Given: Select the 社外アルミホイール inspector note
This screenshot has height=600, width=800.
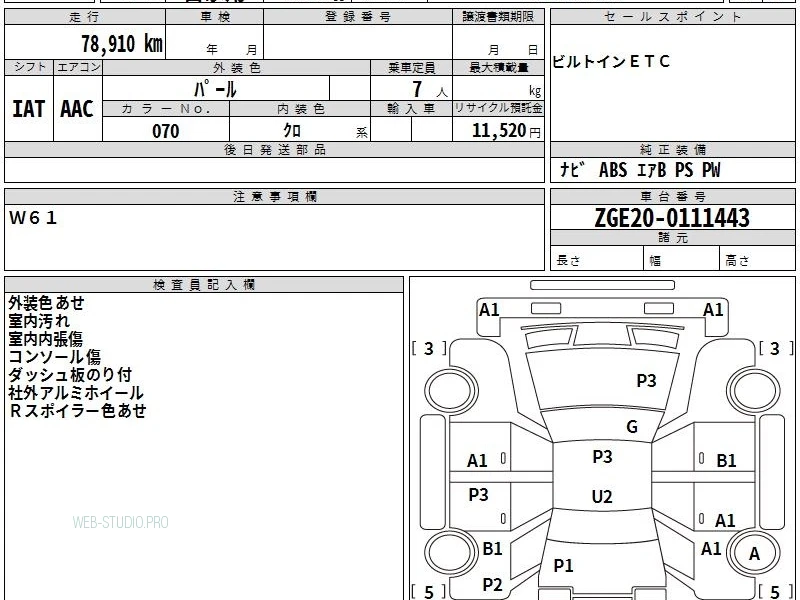Looking at the screenshot, I should coord(76,392).
